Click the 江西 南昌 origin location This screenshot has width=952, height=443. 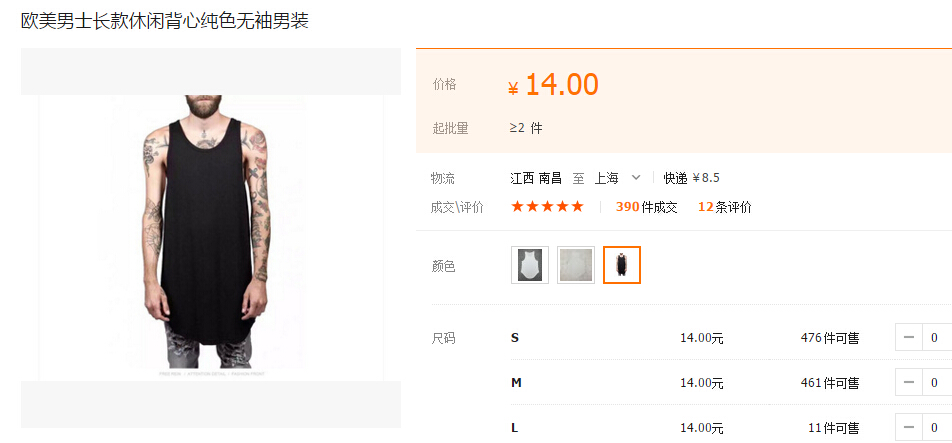[536, 178]
